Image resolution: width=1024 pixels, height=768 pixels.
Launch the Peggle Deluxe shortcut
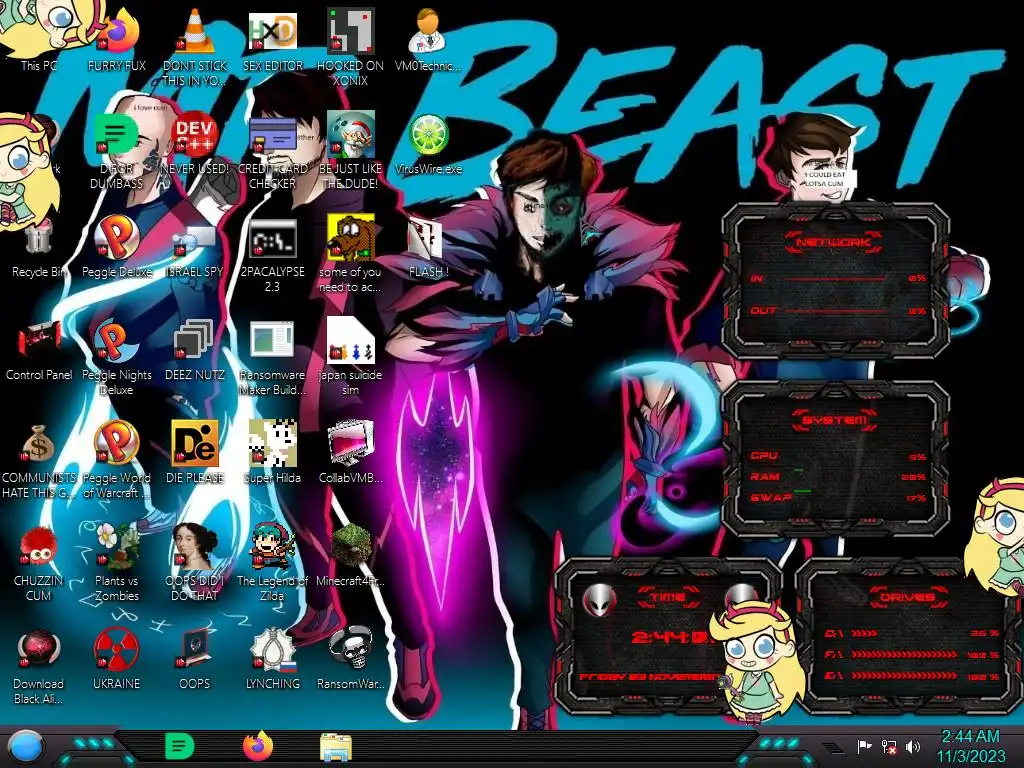[x=116, y=247]
